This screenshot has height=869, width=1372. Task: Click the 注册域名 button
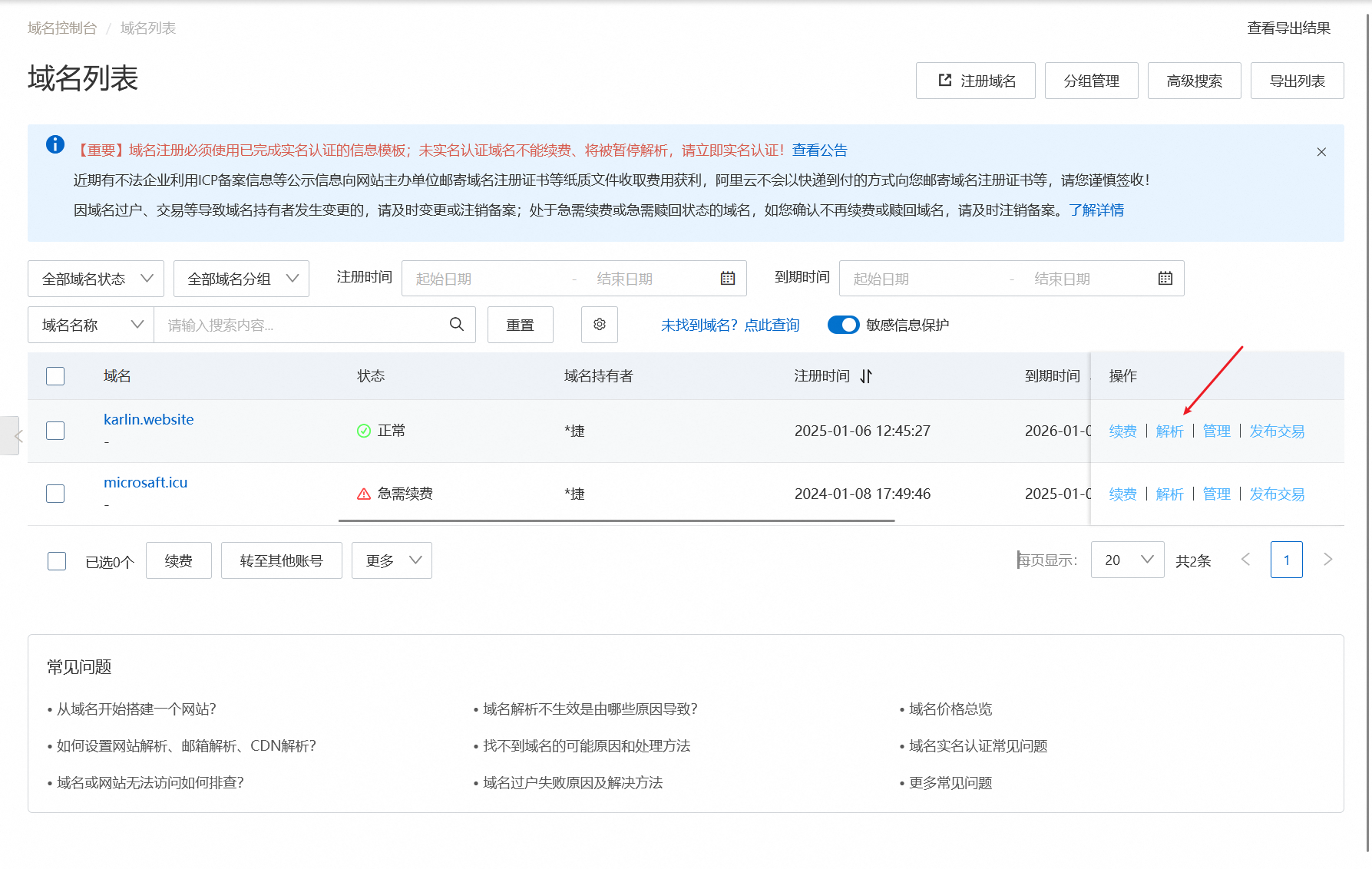pos(976,81)
